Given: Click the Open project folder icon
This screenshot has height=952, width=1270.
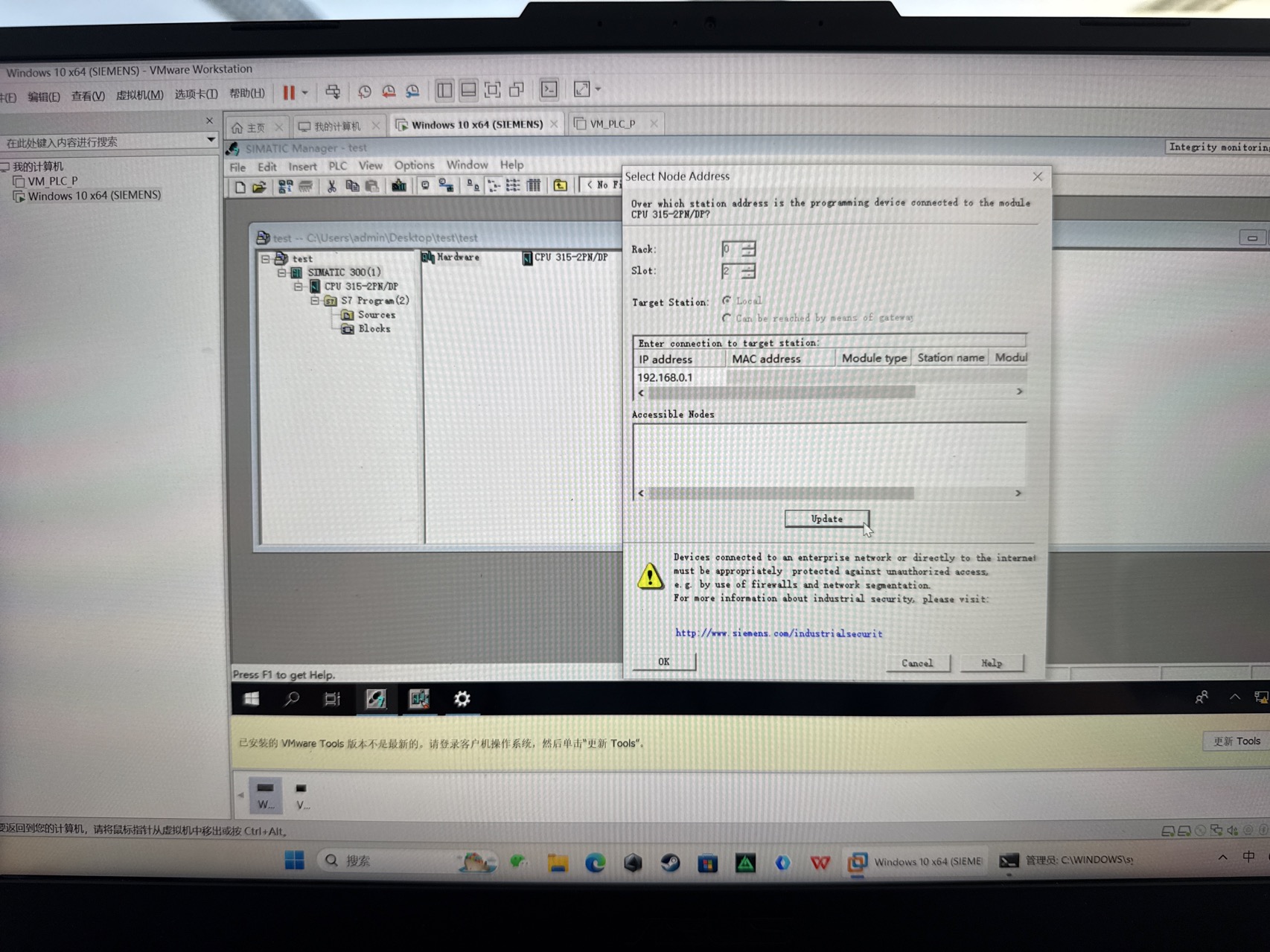Looking at the screenshot, I should tap(259, 187).
